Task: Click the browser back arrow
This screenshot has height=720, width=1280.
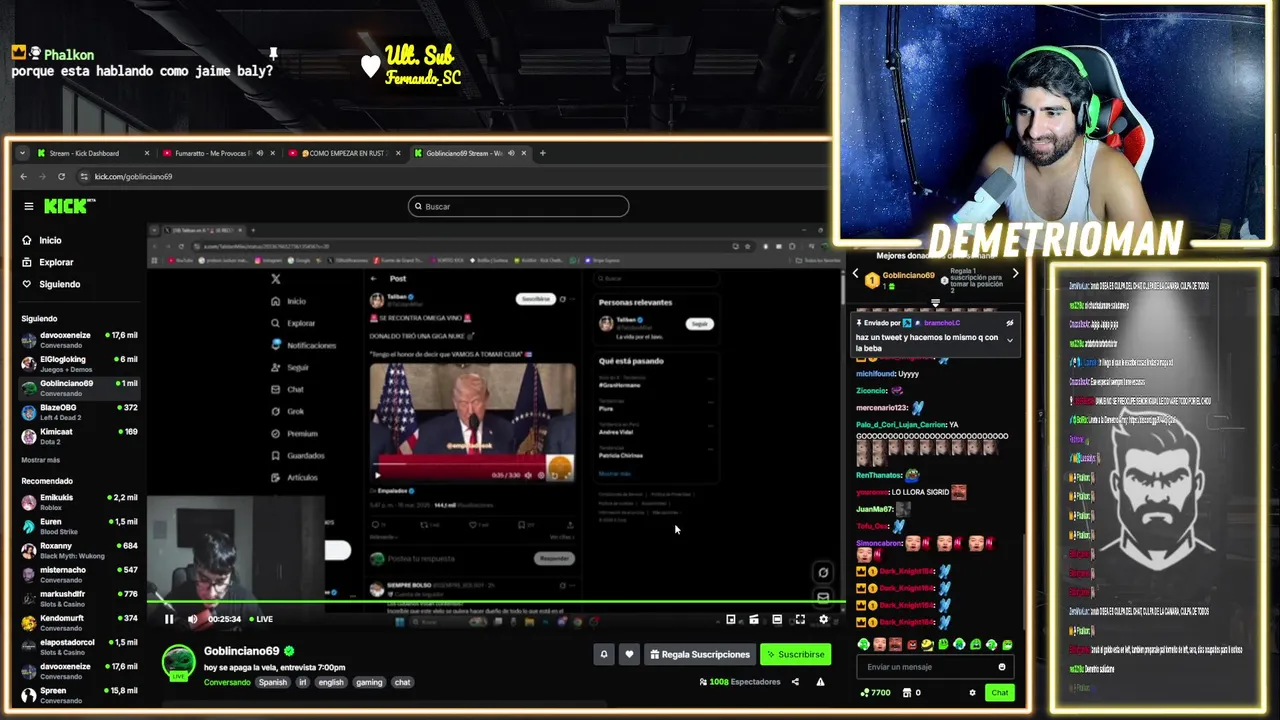Action: [24, 176]
